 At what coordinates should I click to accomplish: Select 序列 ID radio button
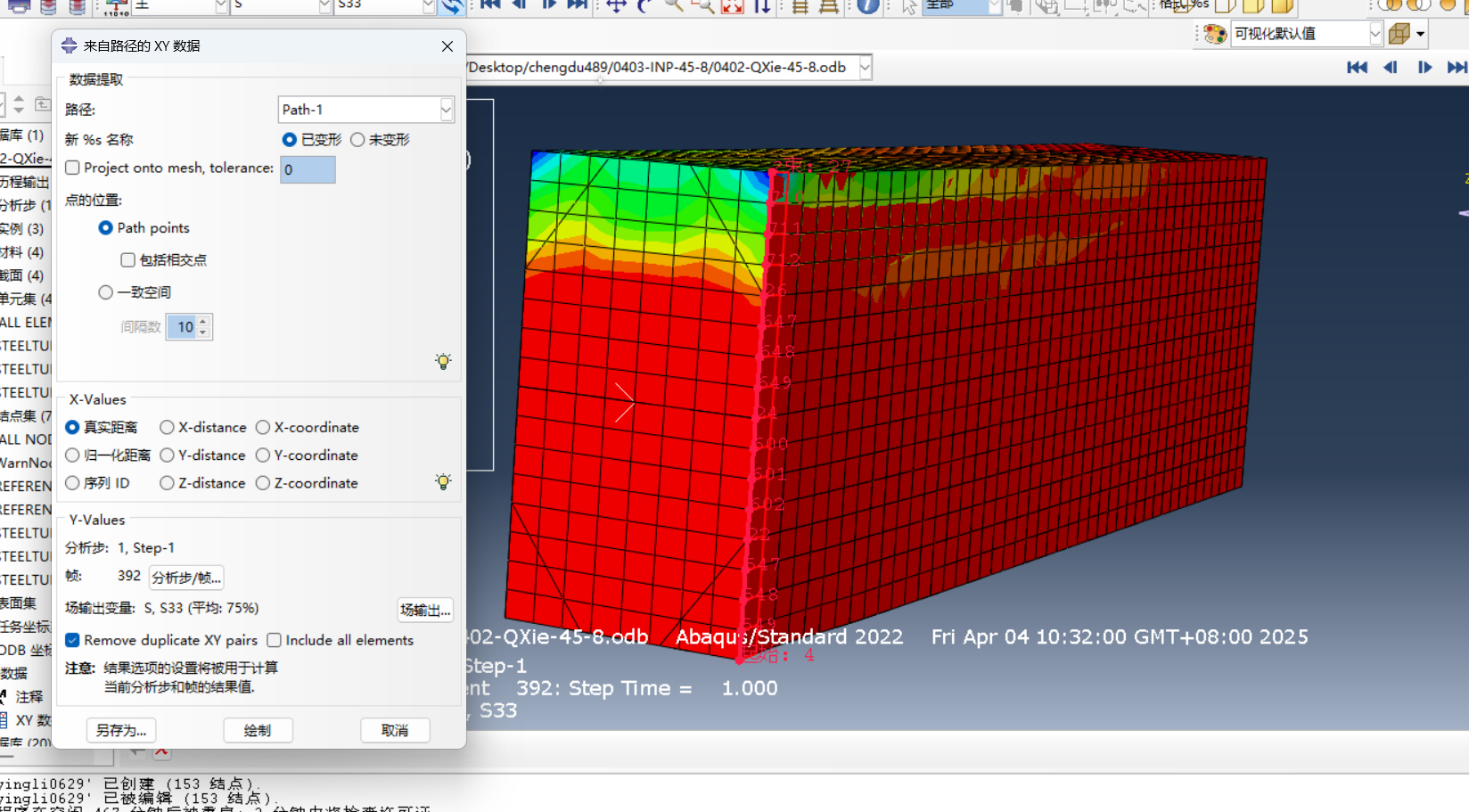click(73, 483)
